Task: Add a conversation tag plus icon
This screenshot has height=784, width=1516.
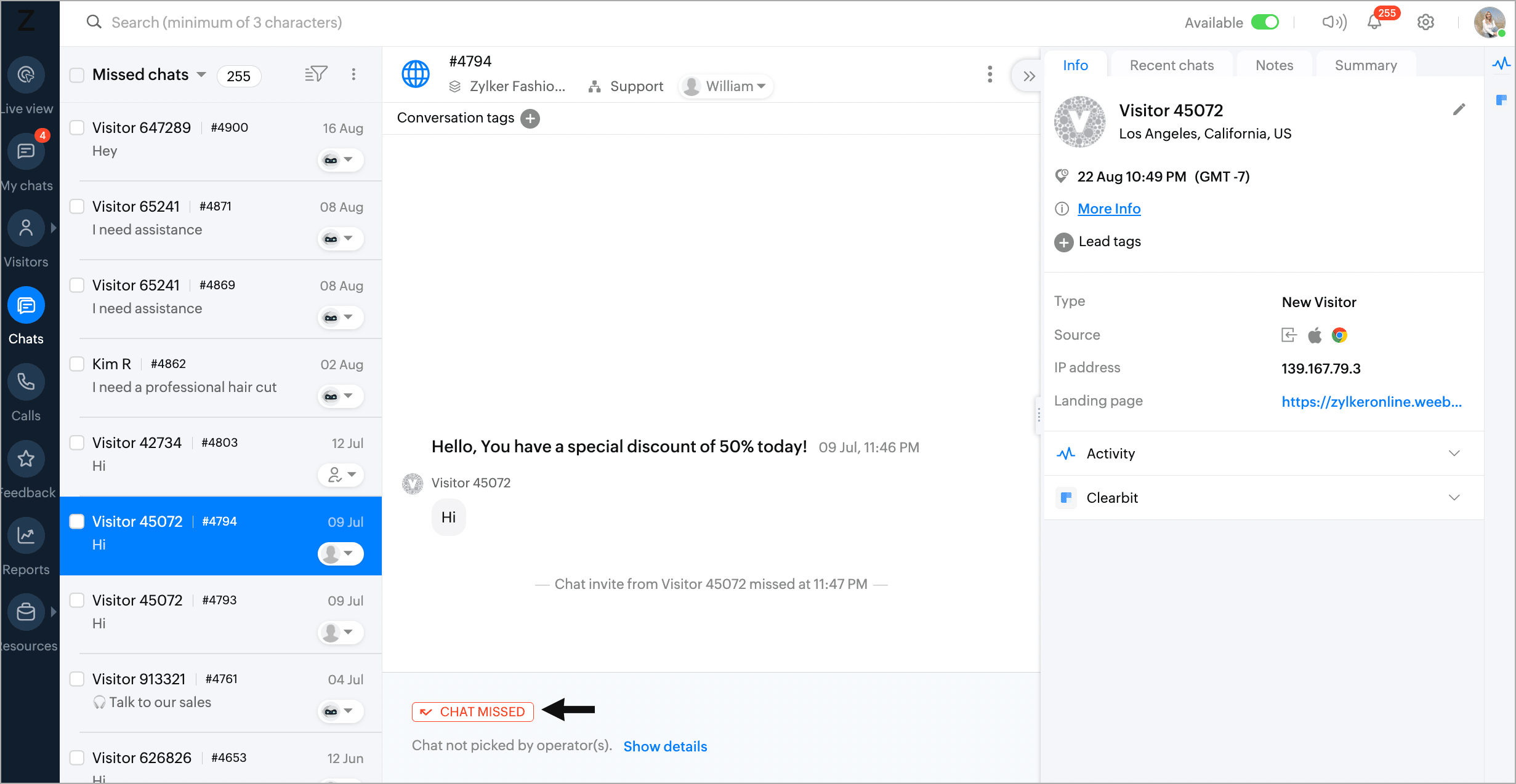Action: pyautogui.click(x=530, y=118)
